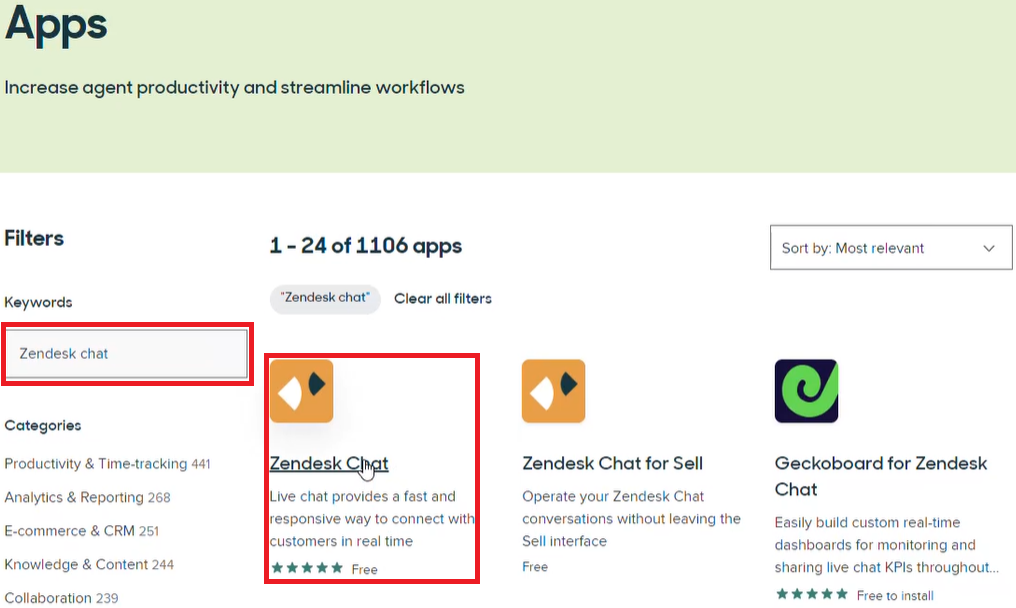Click the first star in Zendesk Chat rating
The image size is (1016, 608).
point(275,568)
